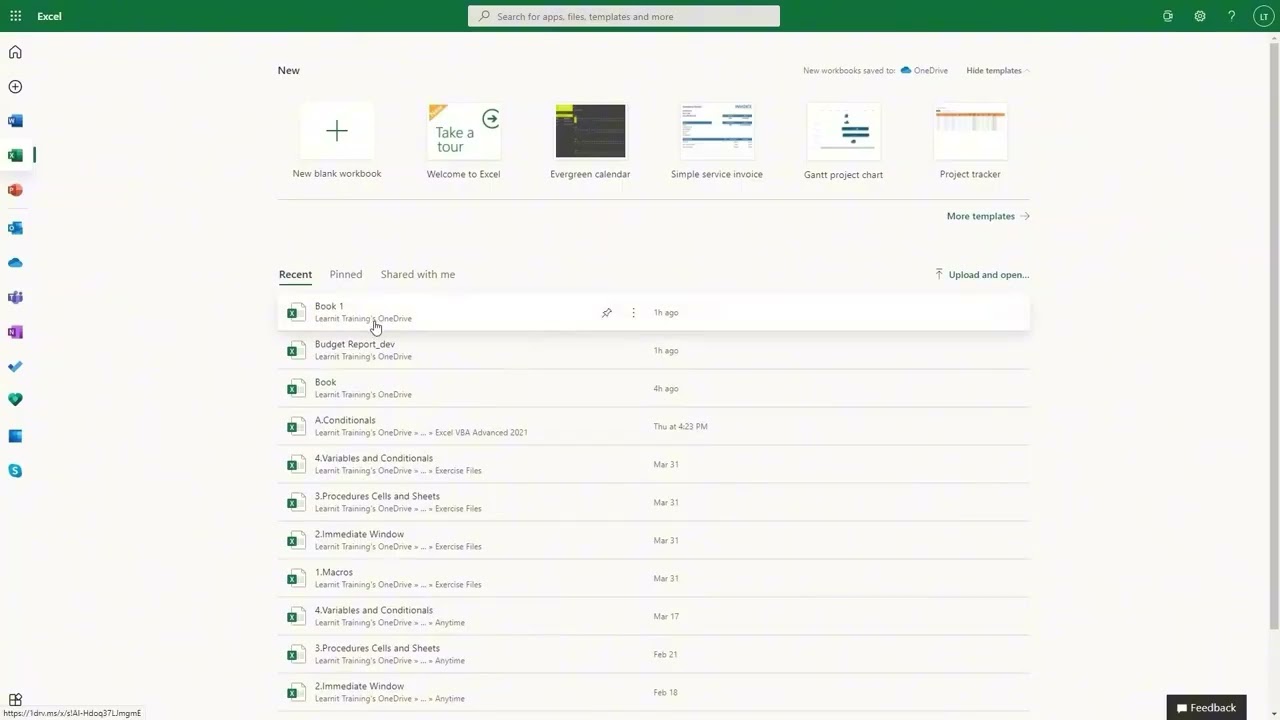Screen dimensions: 1280x720
Task: Click the OneDrive cloud save location icon
Action: coord(905,70)
